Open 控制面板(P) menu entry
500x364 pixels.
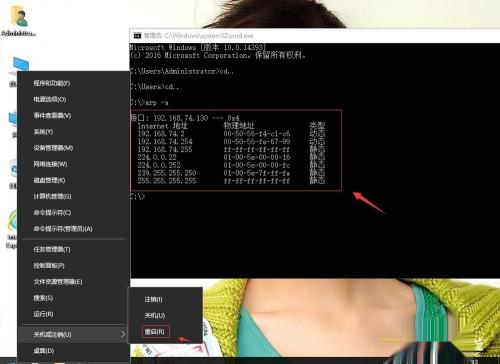(49, 266)
